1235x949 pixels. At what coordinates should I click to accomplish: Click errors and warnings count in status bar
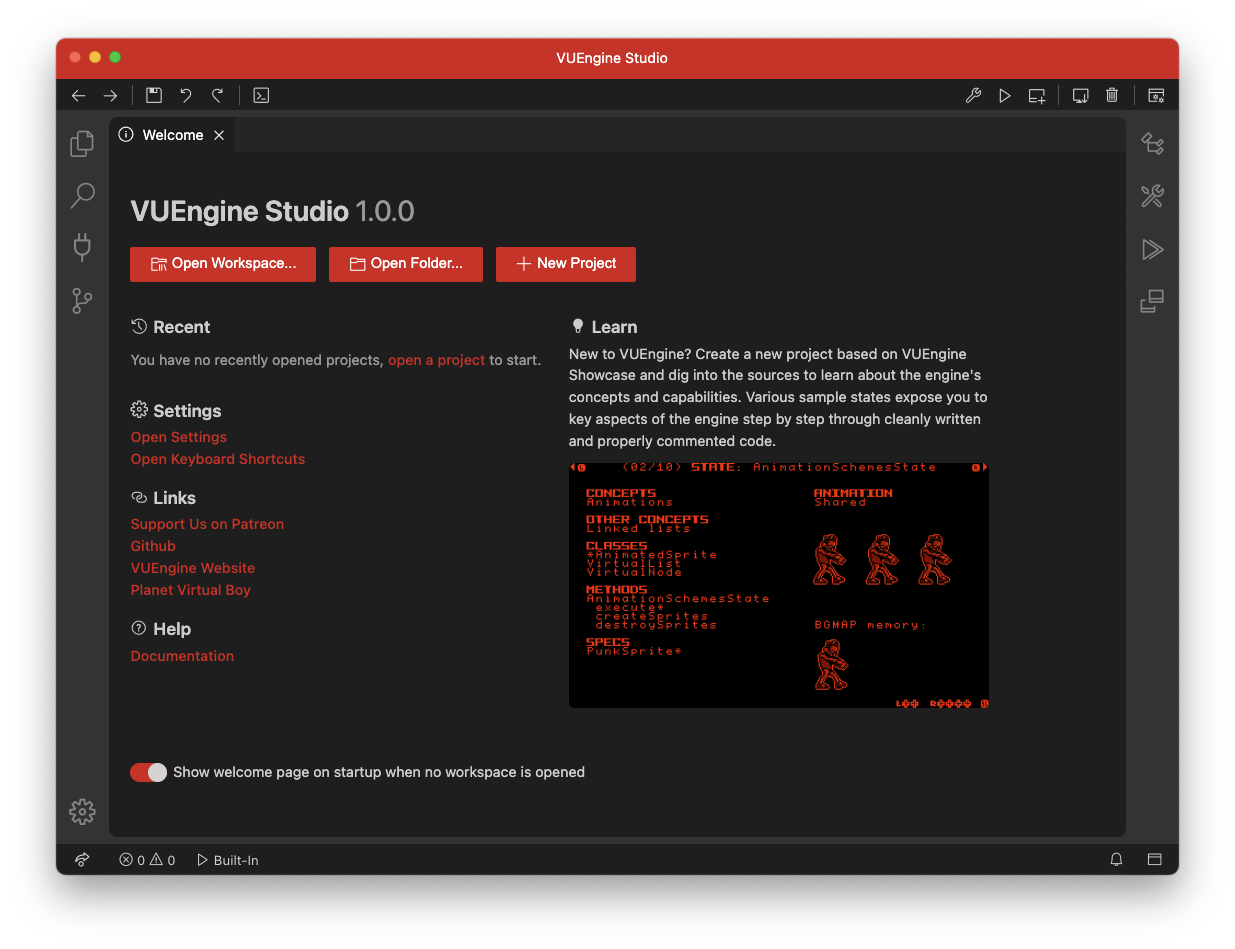click(147, 860)
